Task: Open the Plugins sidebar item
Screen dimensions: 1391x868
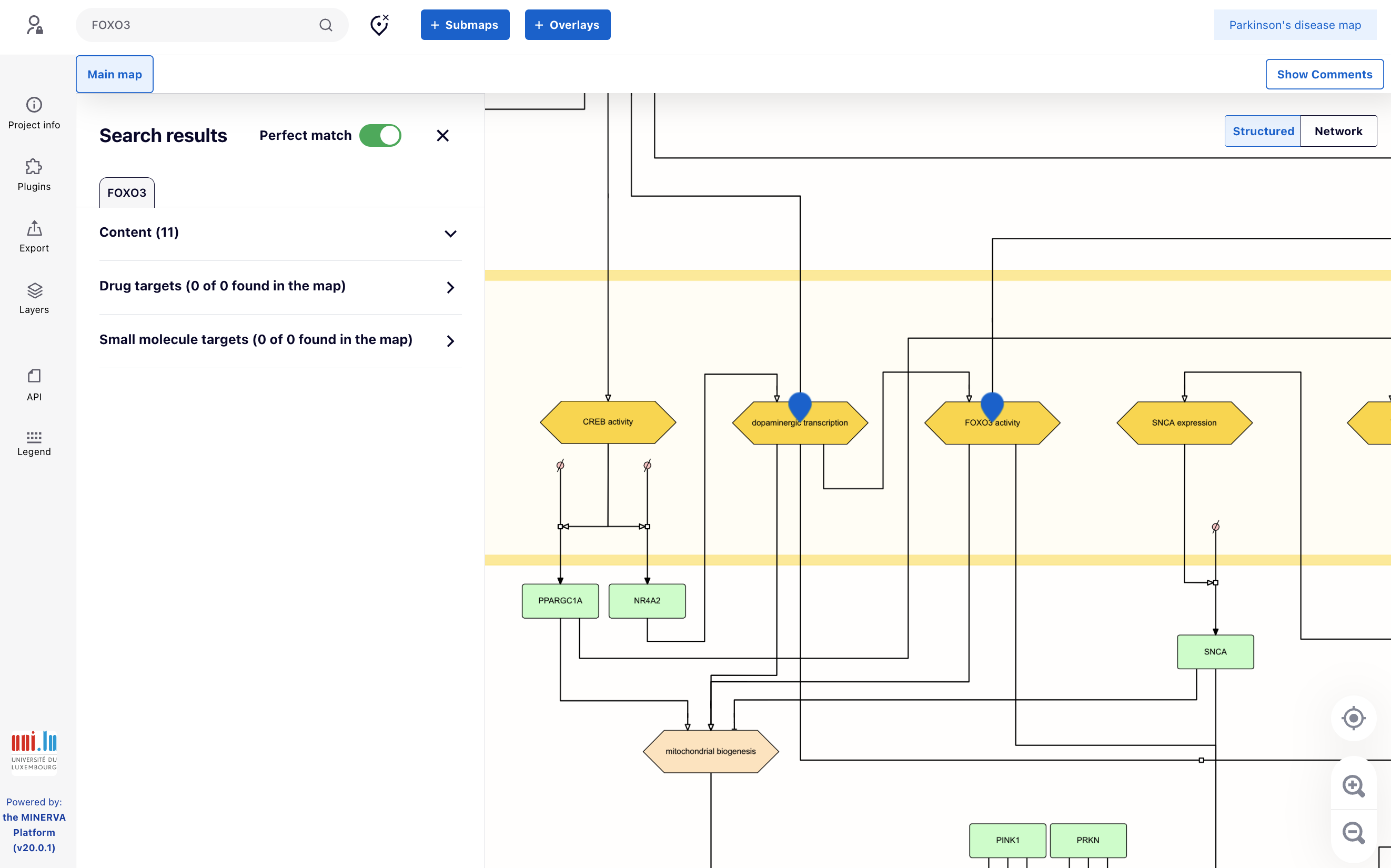Action: 34,175
